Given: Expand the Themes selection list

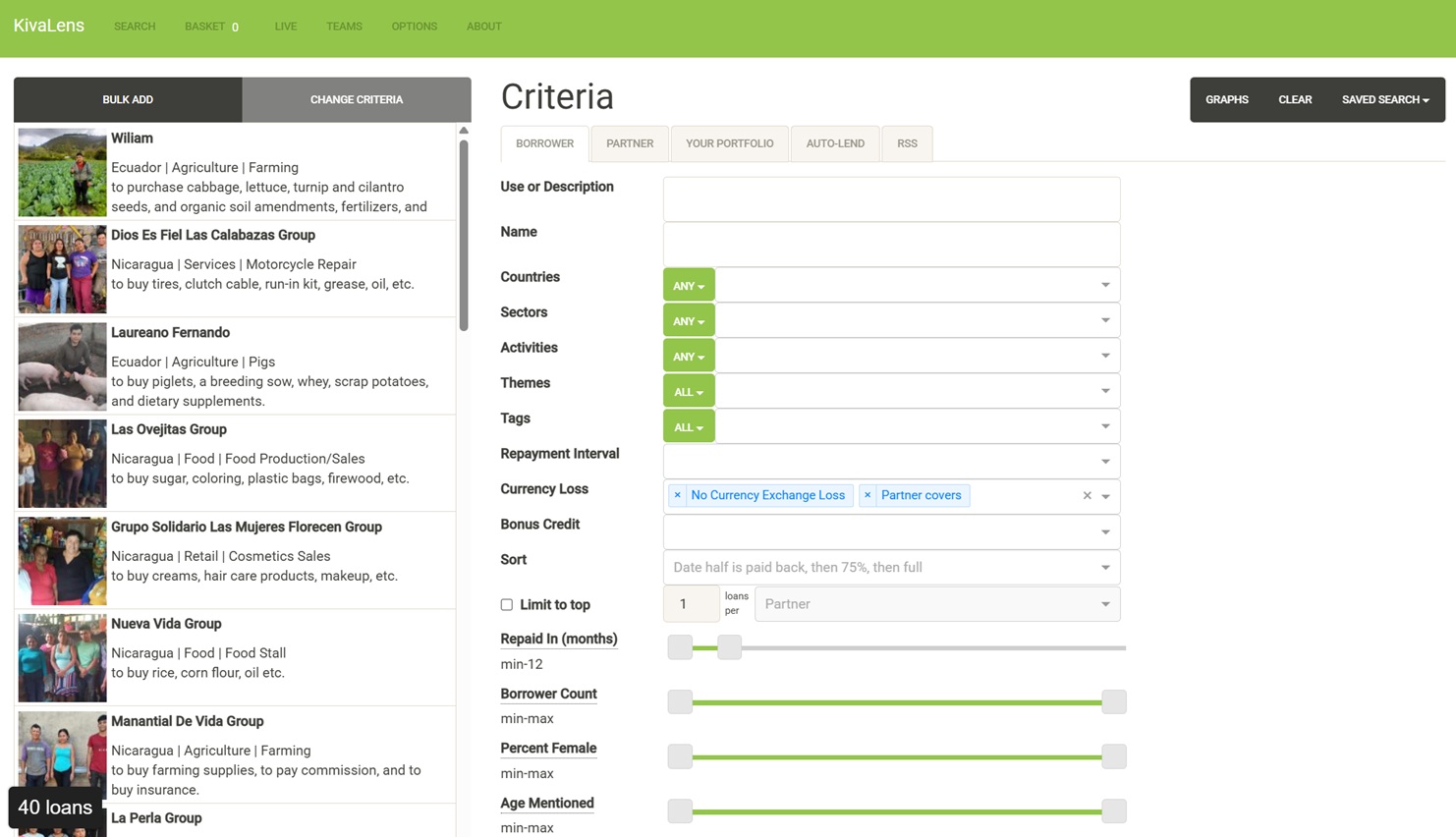Looking at the screenshot, I should coord(1105,391).
